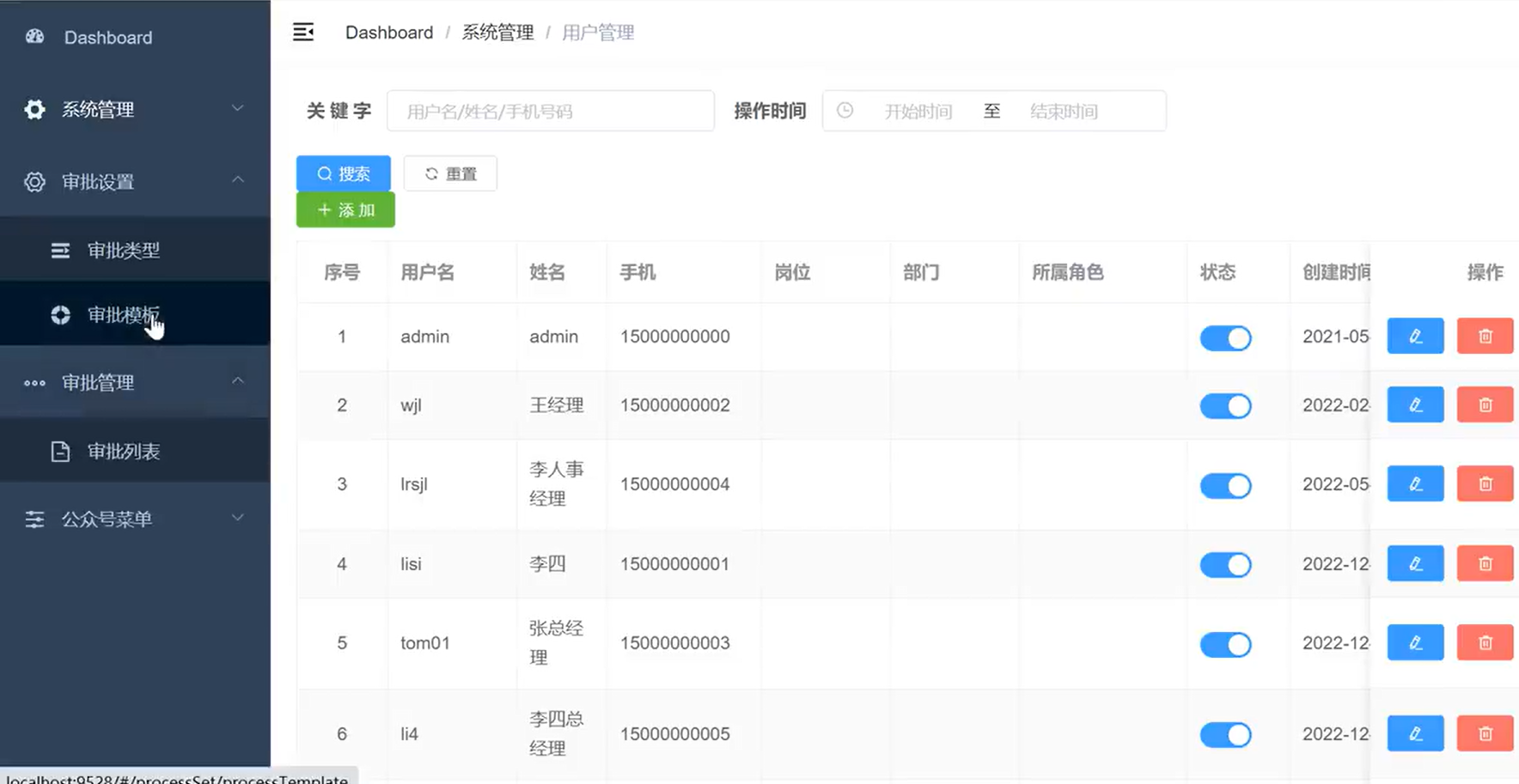
Task: Click the 结束时间 end time field
Action: click(x=1065, y=112)
